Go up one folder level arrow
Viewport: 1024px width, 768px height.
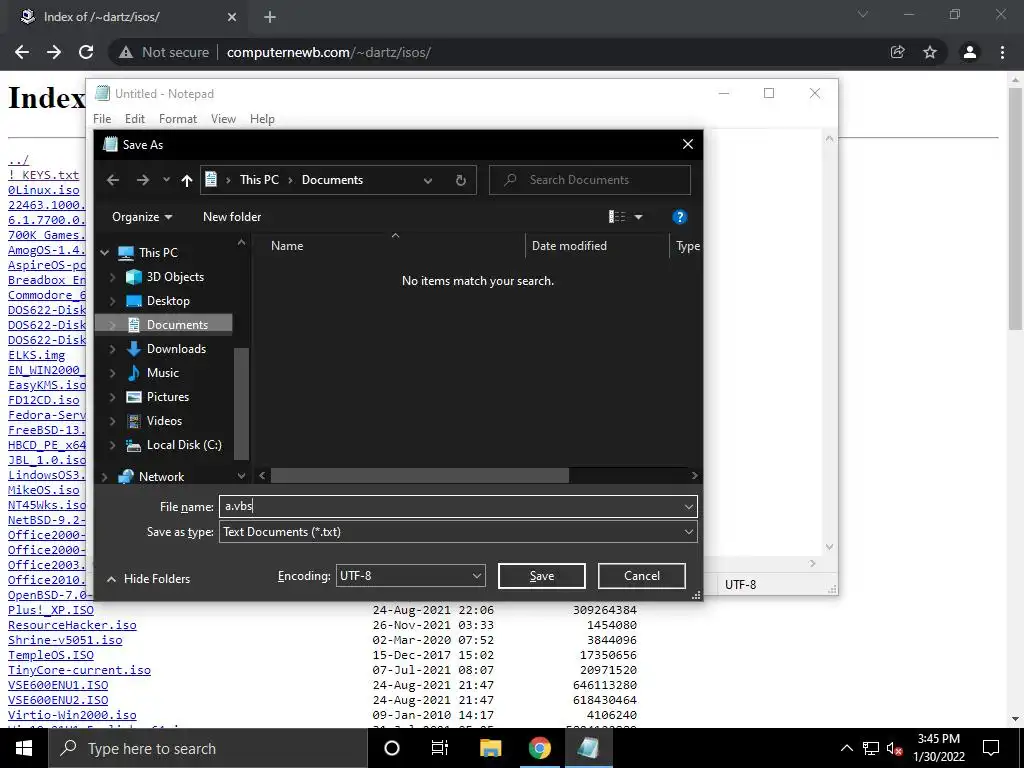coord(187,181)
